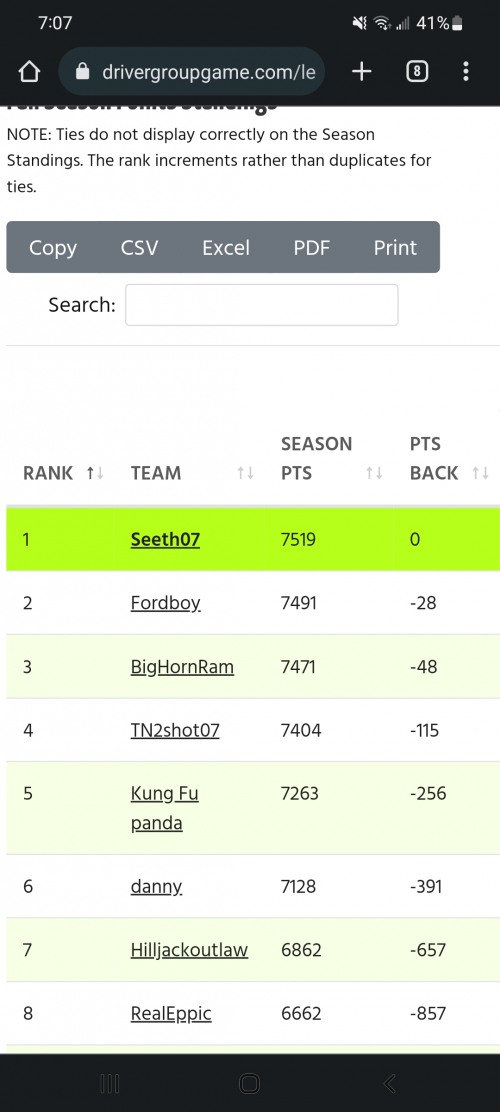Tap the browser home icon
This screenshot has width=500, height=1112.
pyautogui.click(x=28, y=72)
